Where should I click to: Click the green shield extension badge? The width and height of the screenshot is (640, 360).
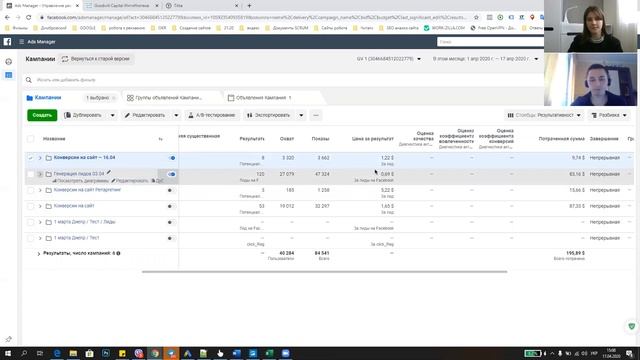[632, 326]
